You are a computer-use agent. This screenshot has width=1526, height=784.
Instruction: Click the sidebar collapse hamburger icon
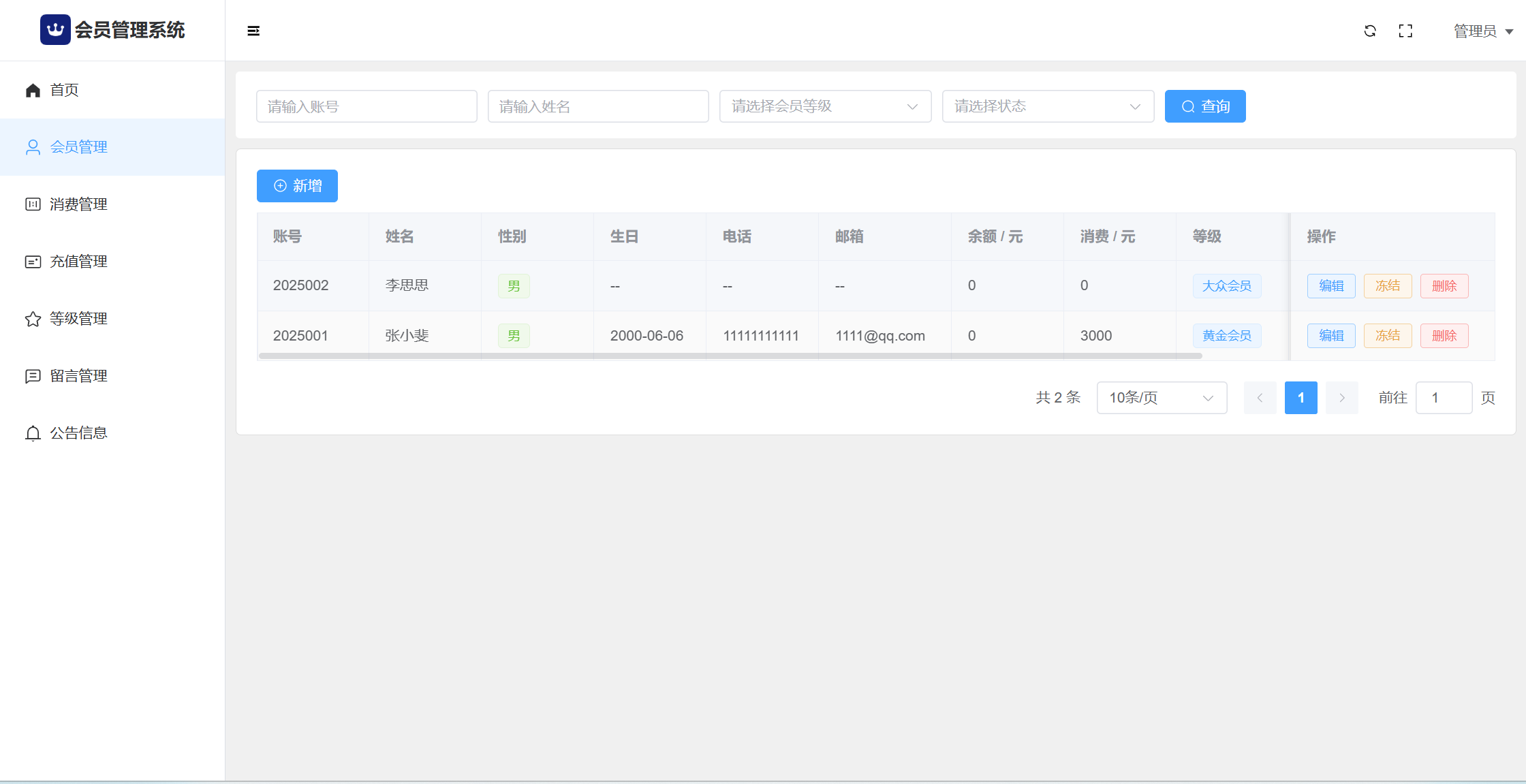click(253, 31)
